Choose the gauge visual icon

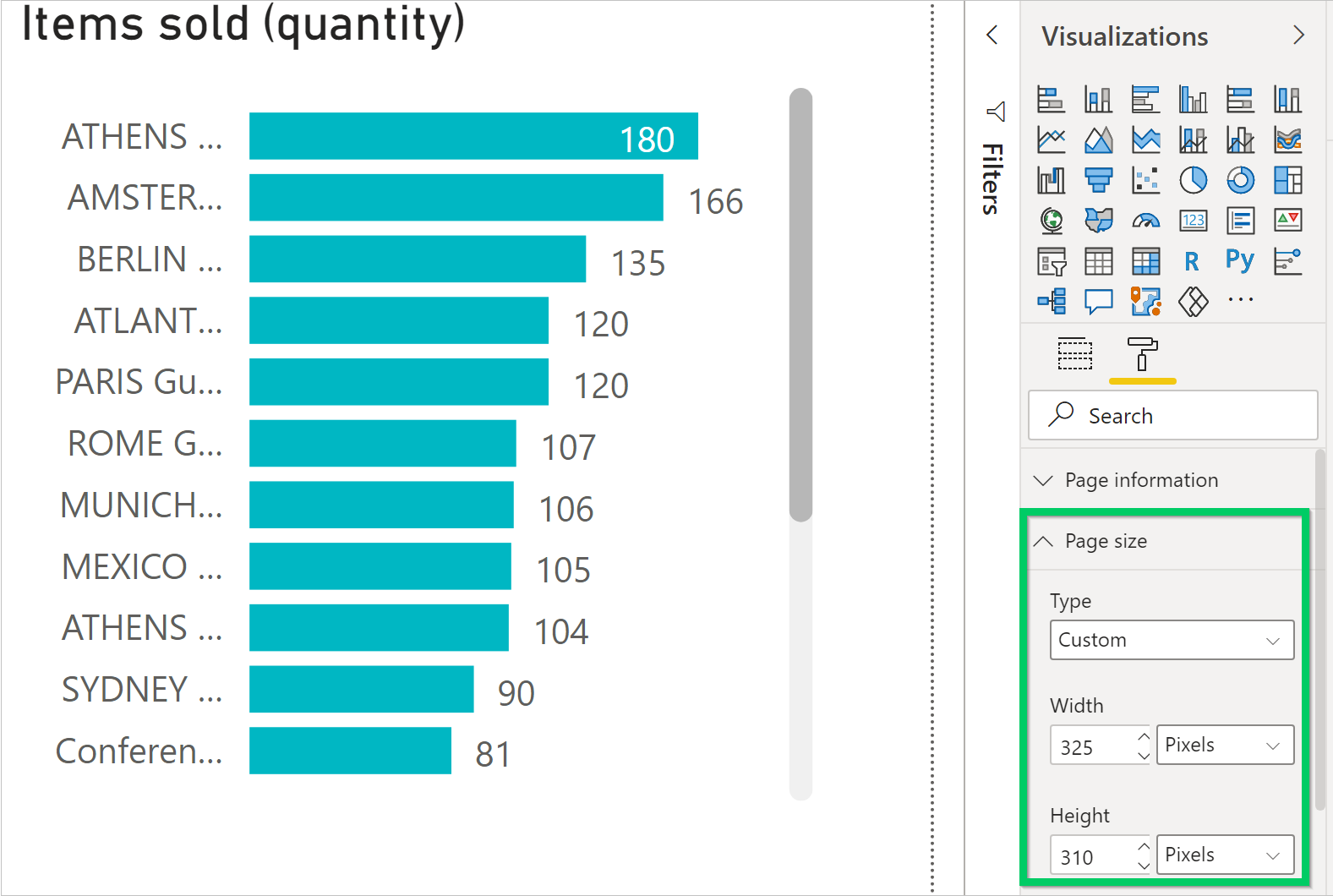tap(1145, 221)
